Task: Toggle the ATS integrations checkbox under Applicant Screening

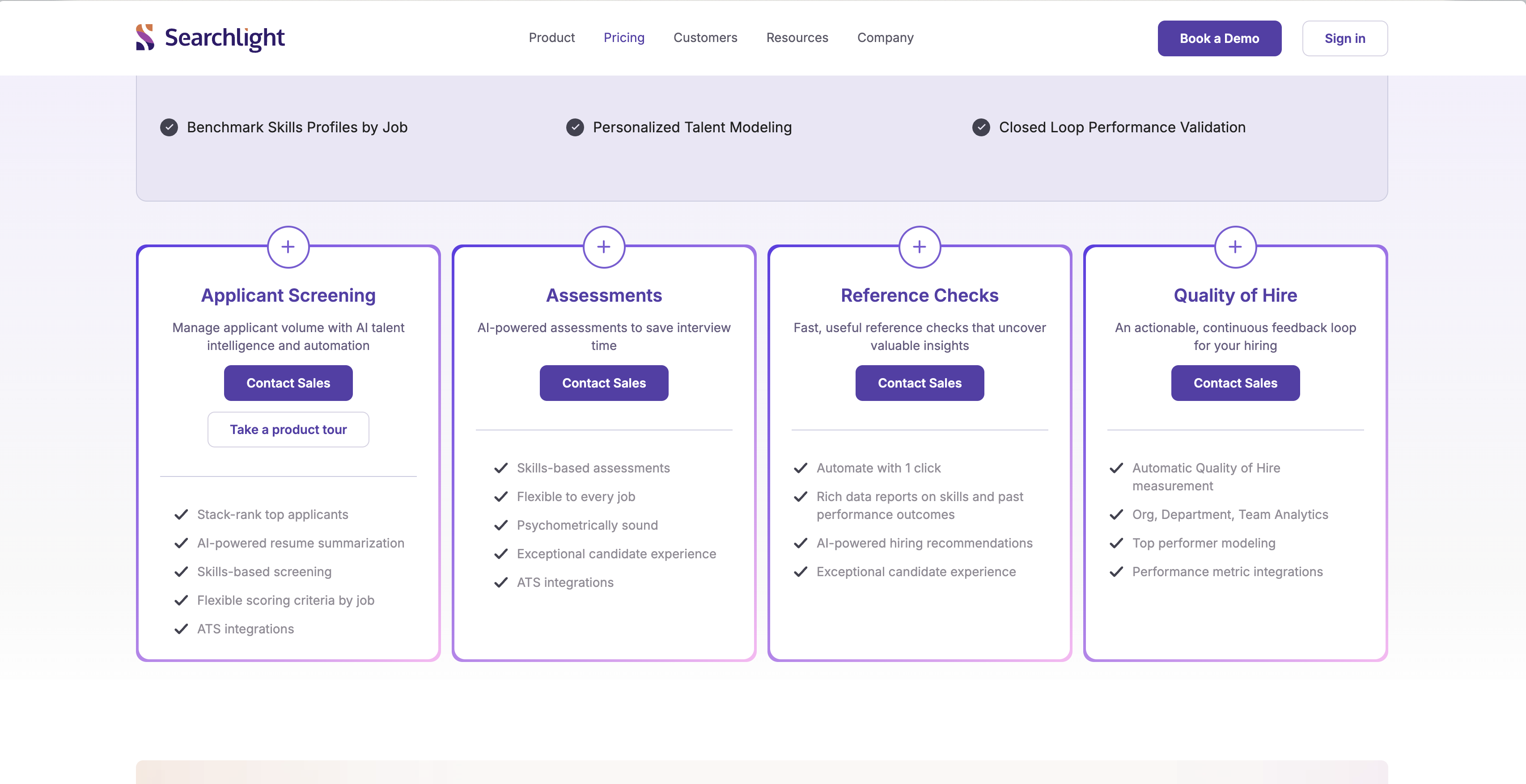Action: pos(182,628)
